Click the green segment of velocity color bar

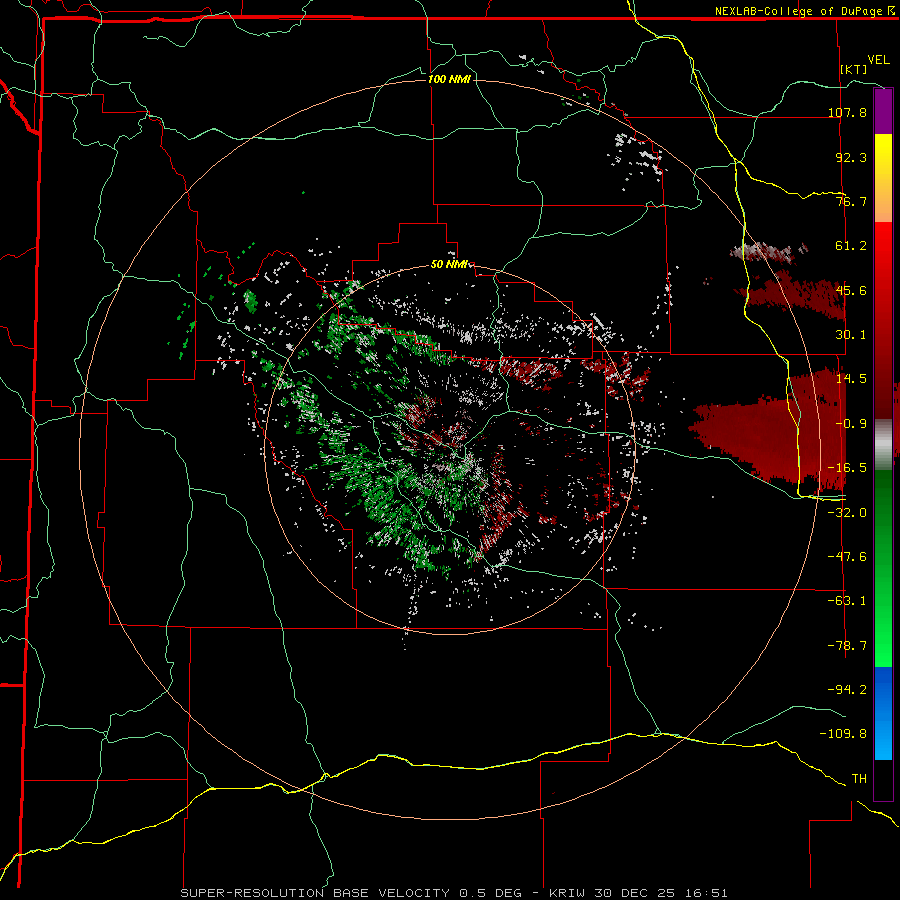[883, 568]
